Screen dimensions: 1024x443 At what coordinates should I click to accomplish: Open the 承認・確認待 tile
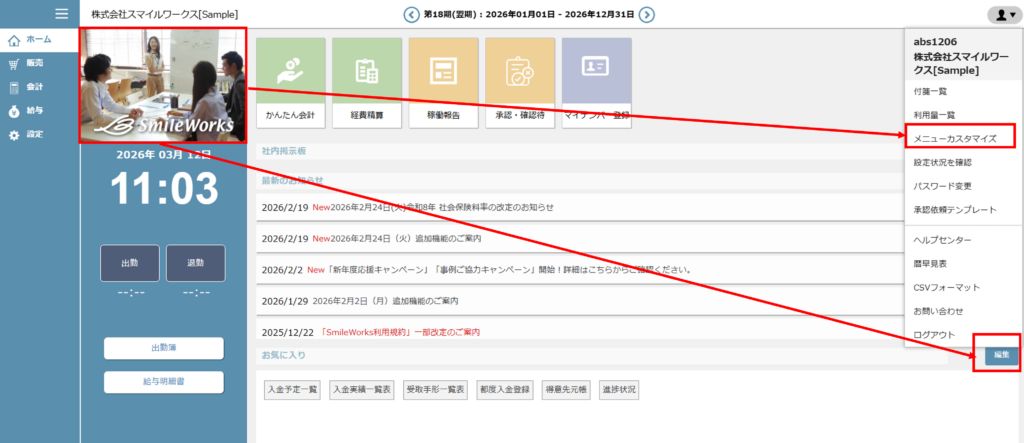click(520, 84)
